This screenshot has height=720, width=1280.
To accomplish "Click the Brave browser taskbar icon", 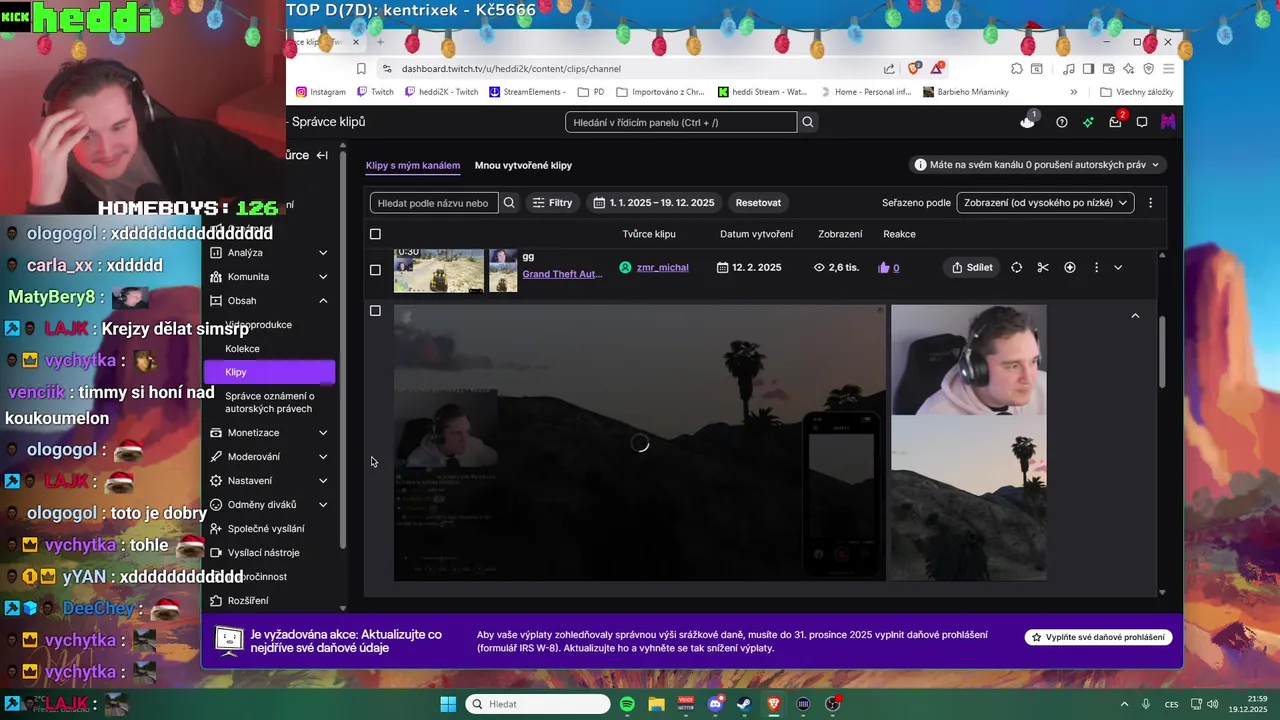I will point(774,704).
